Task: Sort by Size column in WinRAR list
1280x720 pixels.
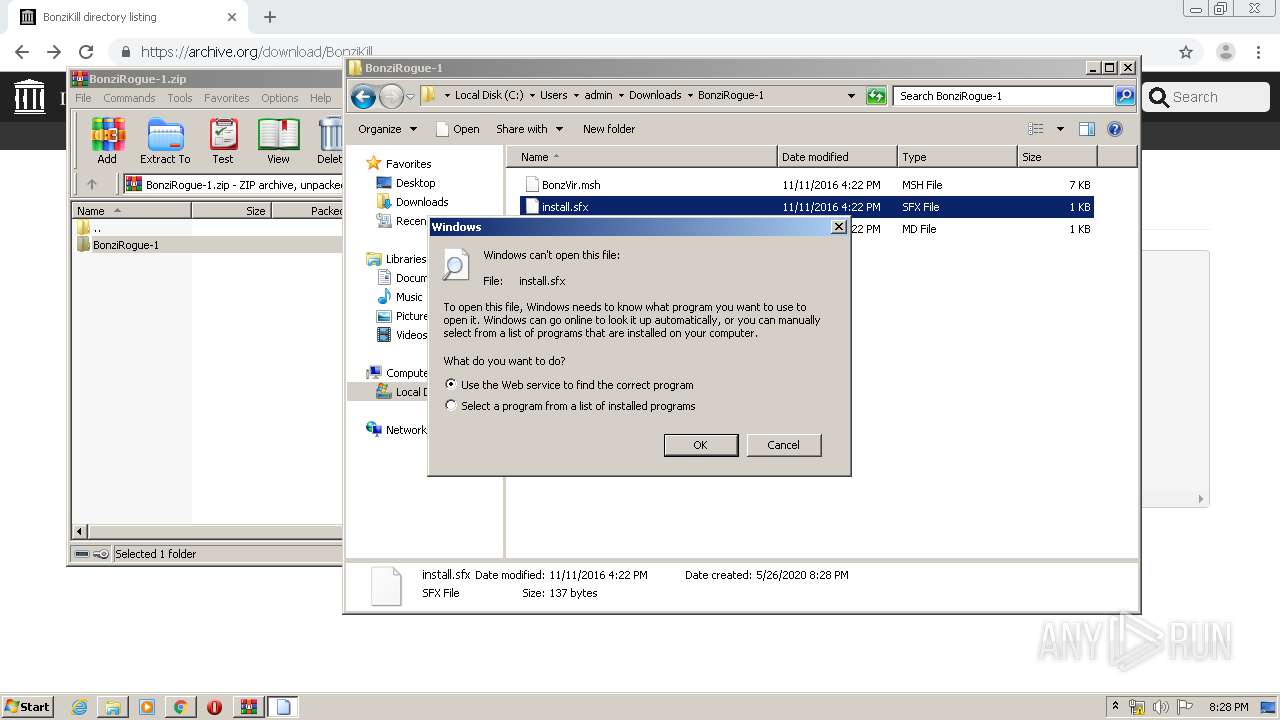Action: [231, 211]
